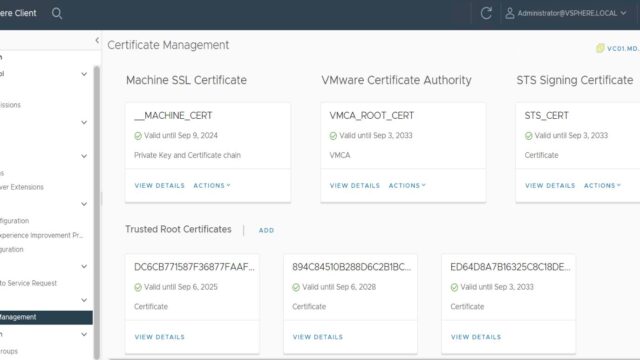Screen dimensions: 640x360
Task: Click the Certificate Management page heading
Action: (168, 45)
